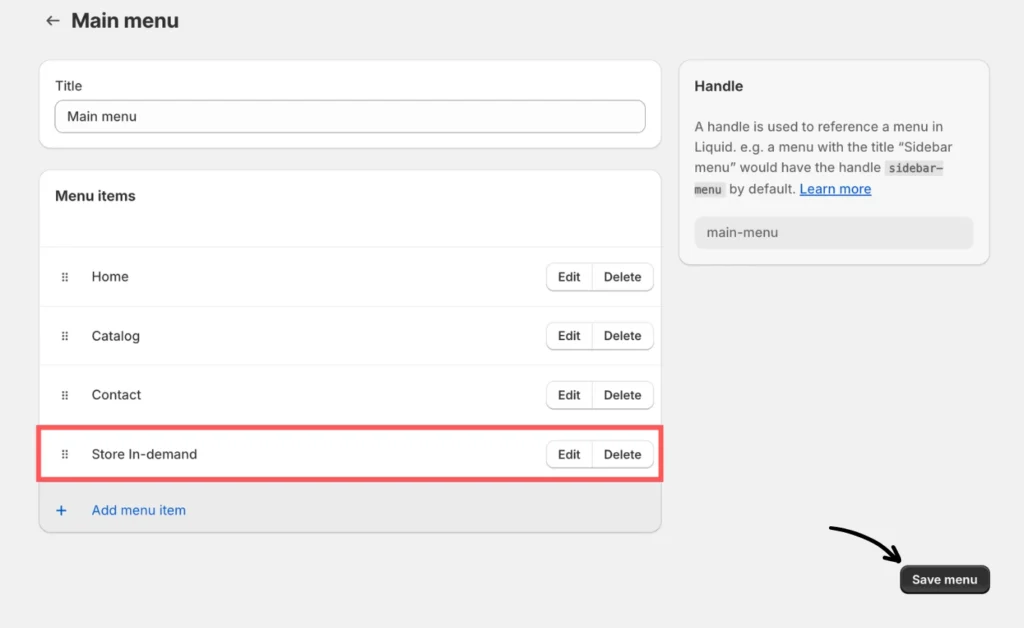This screenshot has width=1024, height=628.
Task: Click the main-menu handle field
Action: tap(833, 233)
